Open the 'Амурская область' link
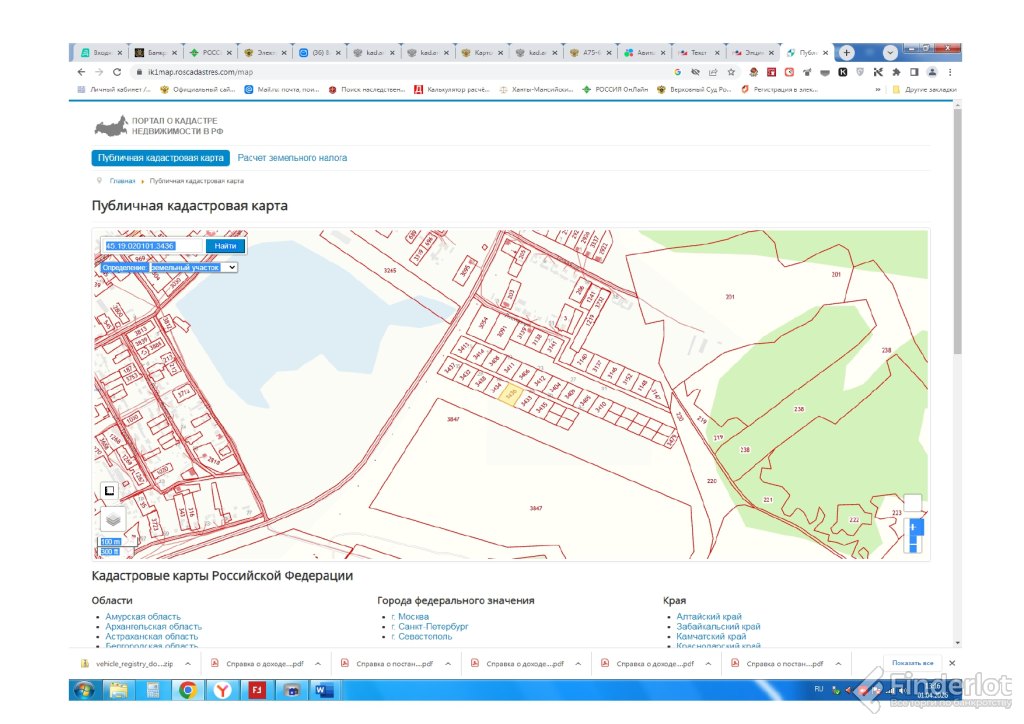Image resolution: width=1024 pixels, height=724 pixels. pos(143,617)
